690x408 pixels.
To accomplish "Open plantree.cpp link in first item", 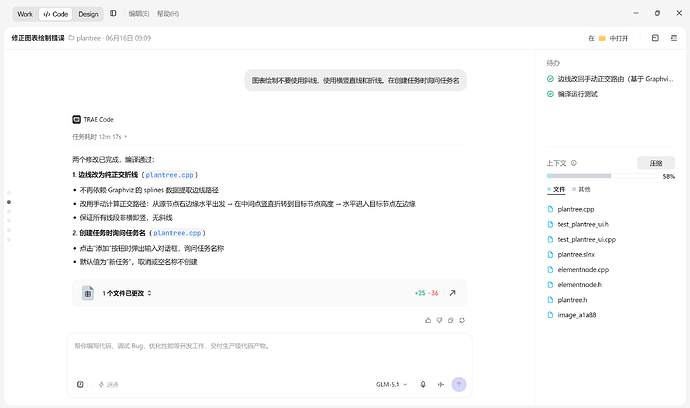I will pyautogui.click(x=169, y=175).
